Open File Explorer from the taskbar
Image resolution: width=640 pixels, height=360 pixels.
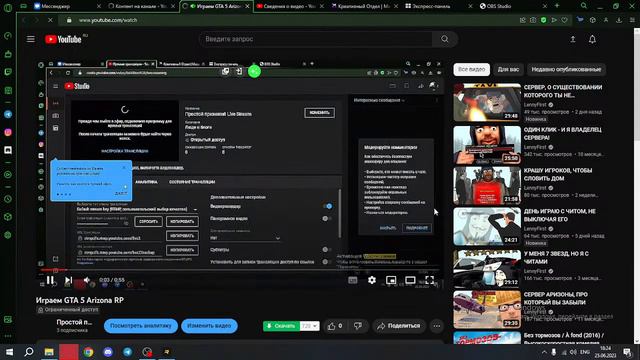point(49,351)
